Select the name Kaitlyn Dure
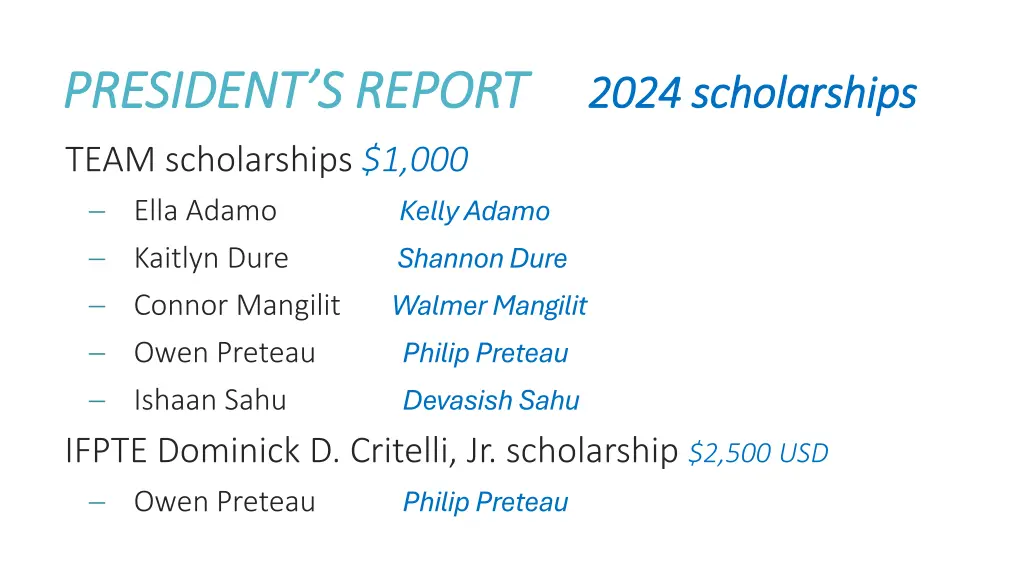The width and height of the screenshot is (1024, 576). 211,259
